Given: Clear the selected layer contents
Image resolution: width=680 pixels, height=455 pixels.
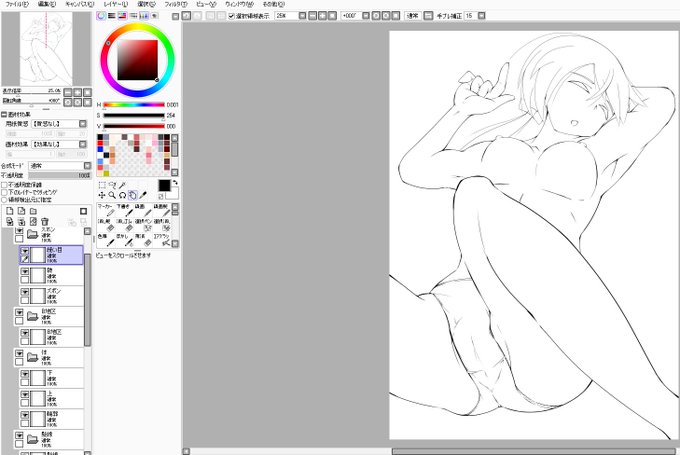Looking at the screenshot, I should (x=33, y=222).
